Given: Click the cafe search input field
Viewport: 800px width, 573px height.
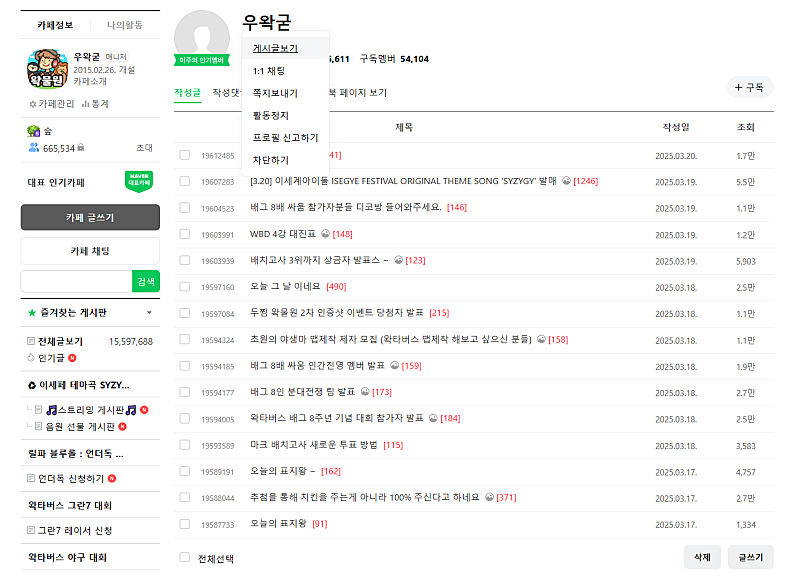Looking at the screenshot, I should (x=76, y=282).
